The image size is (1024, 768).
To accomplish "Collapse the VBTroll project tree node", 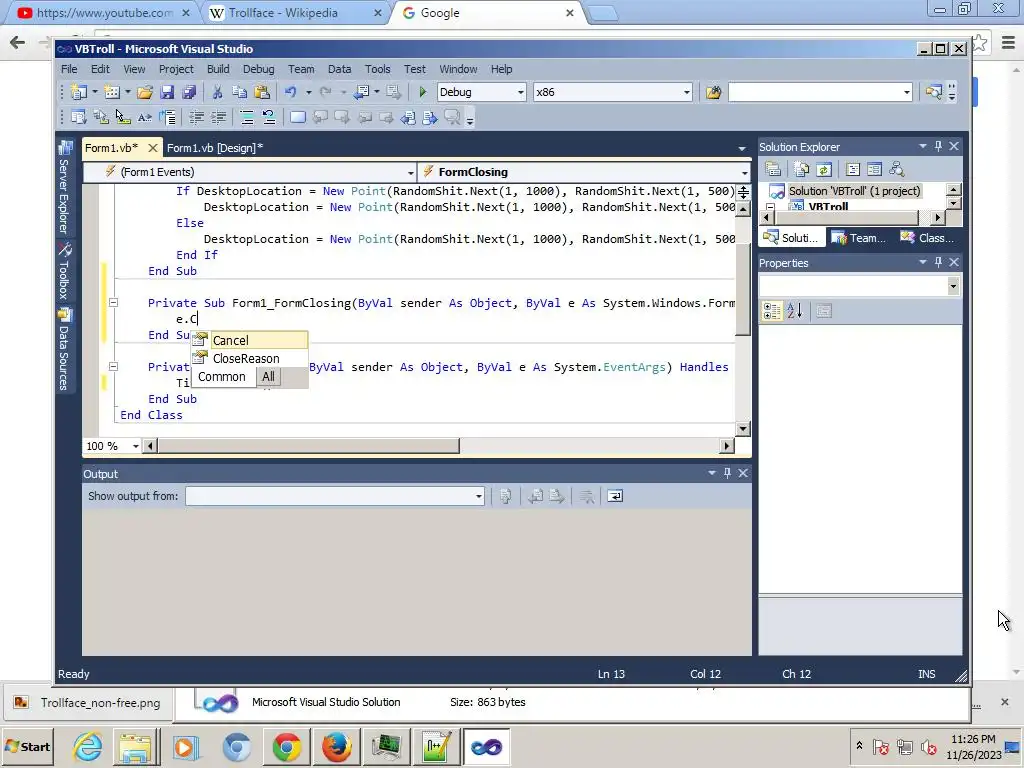I will tap(770, 207).
